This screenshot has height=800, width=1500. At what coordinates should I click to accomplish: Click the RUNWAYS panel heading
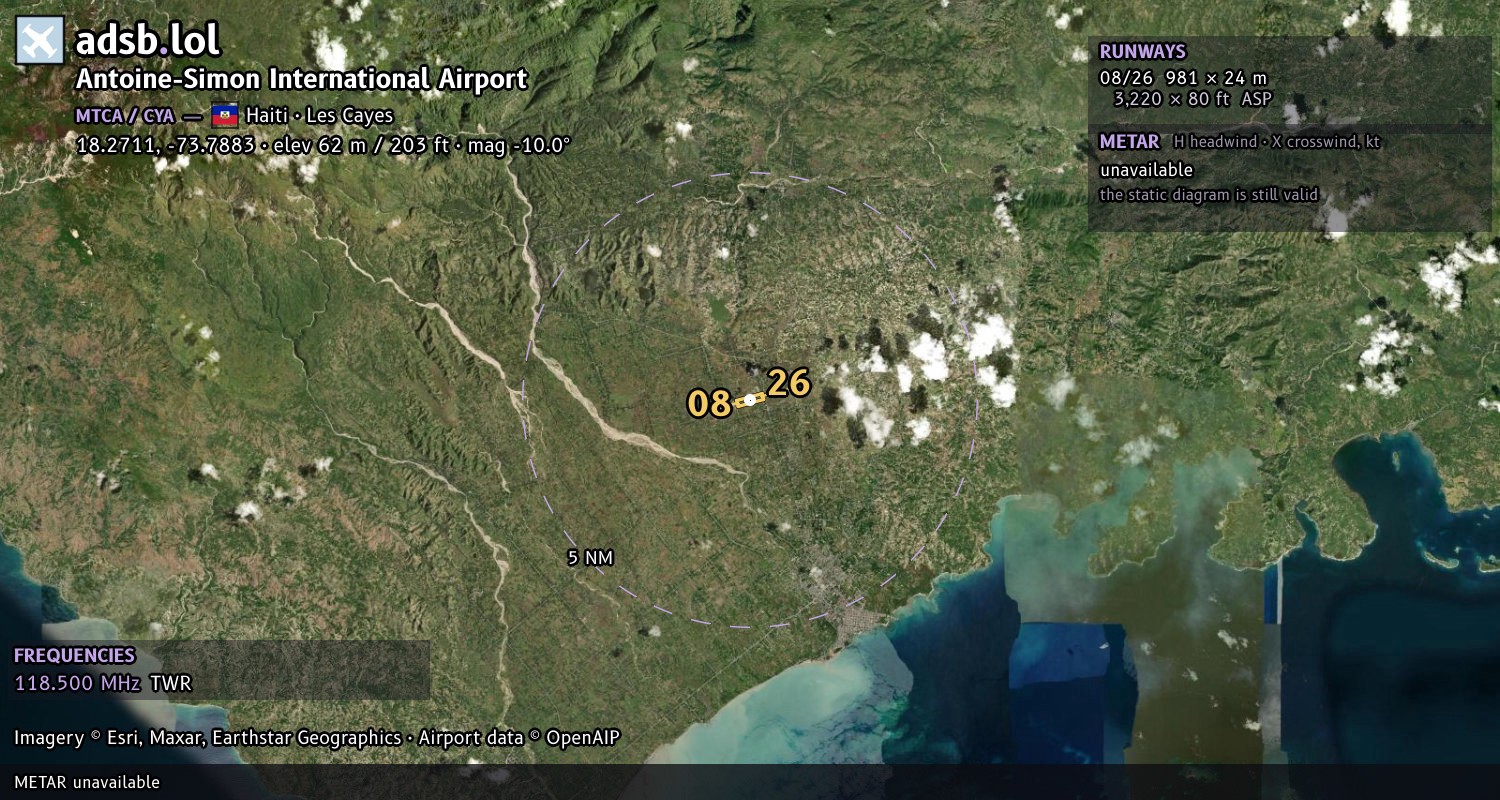coord(1142,52)
